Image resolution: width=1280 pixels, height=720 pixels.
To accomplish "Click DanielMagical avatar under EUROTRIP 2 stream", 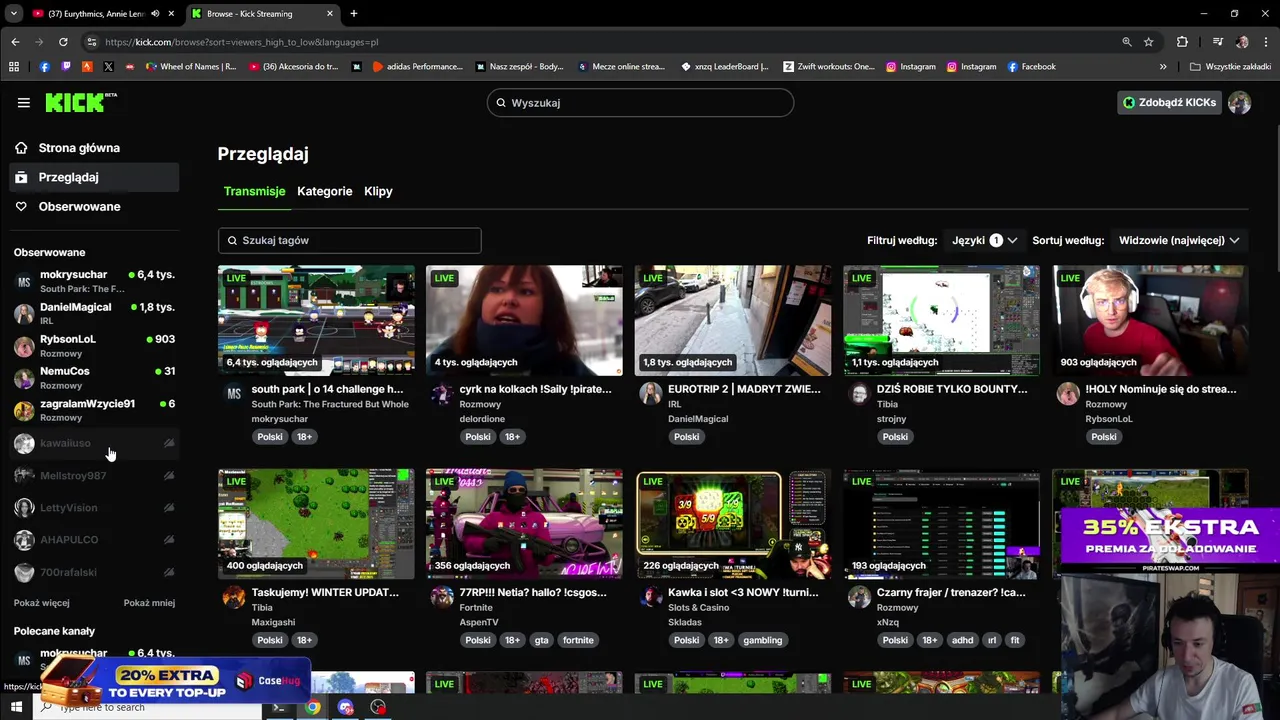I will click(x=651, y=393).
